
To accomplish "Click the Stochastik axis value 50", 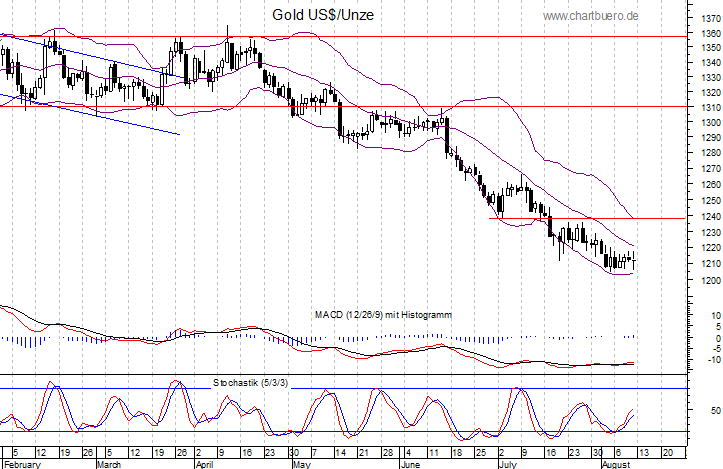I will pyautogui.click(x=716, y=410).
